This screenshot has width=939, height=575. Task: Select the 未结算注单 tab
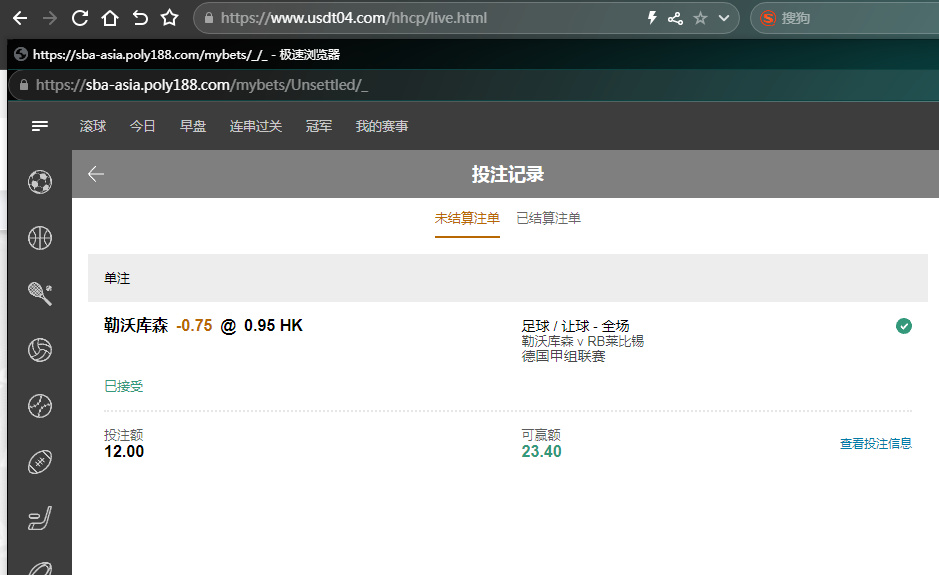pyautogui.click(x=467, y=218)
